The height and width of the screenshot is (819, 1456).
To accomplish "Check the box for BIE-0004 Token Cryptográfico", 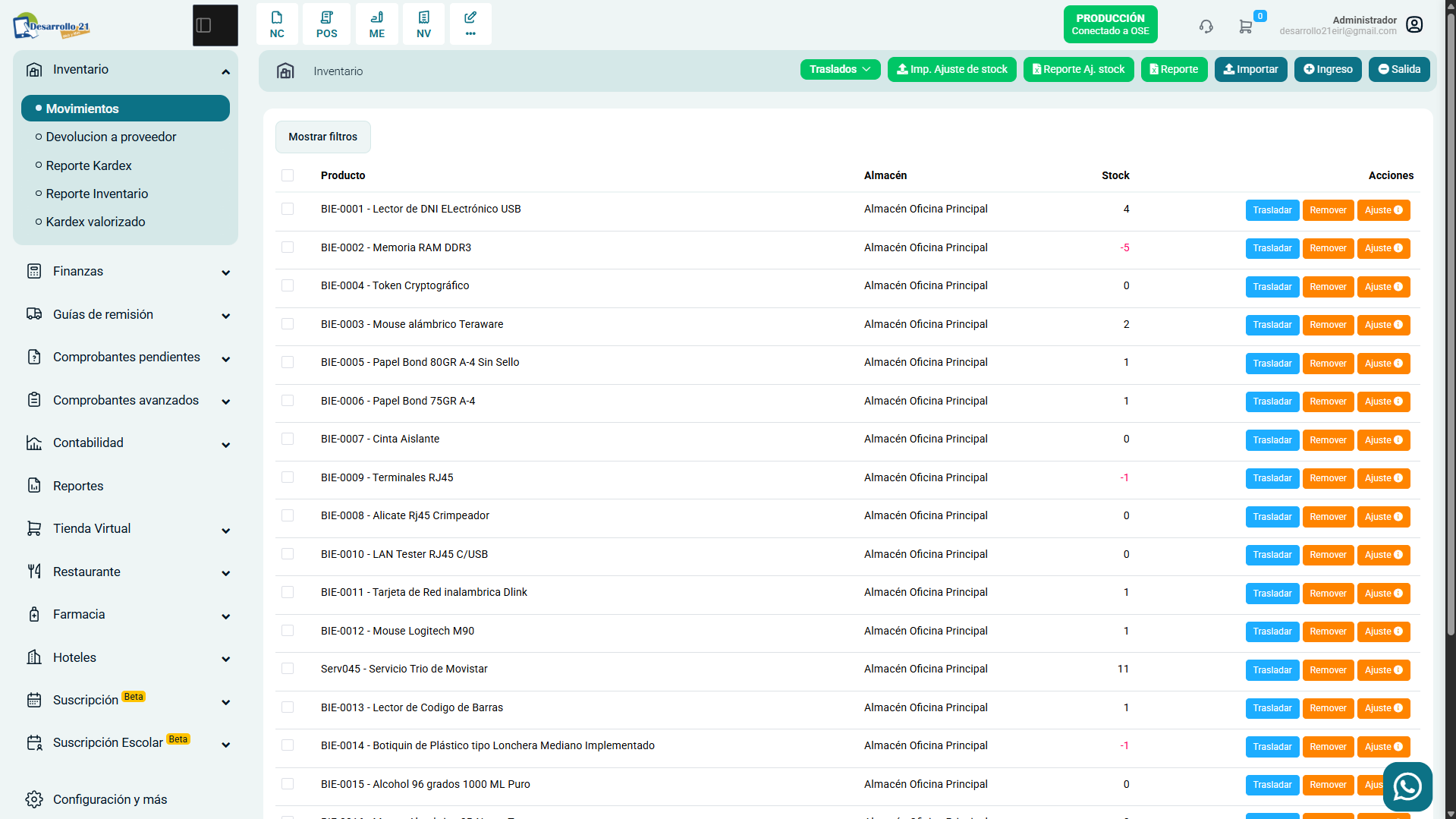I will (x=288, y=285).
